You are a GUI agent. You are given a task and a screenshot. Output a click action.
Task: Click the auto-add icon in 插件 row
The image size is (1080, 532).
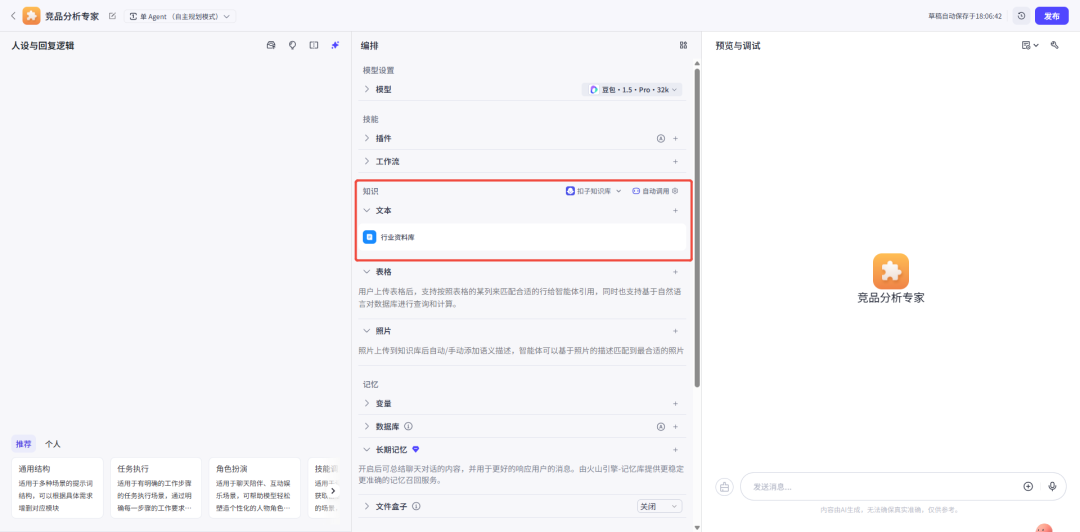click(x=661, y=139)
